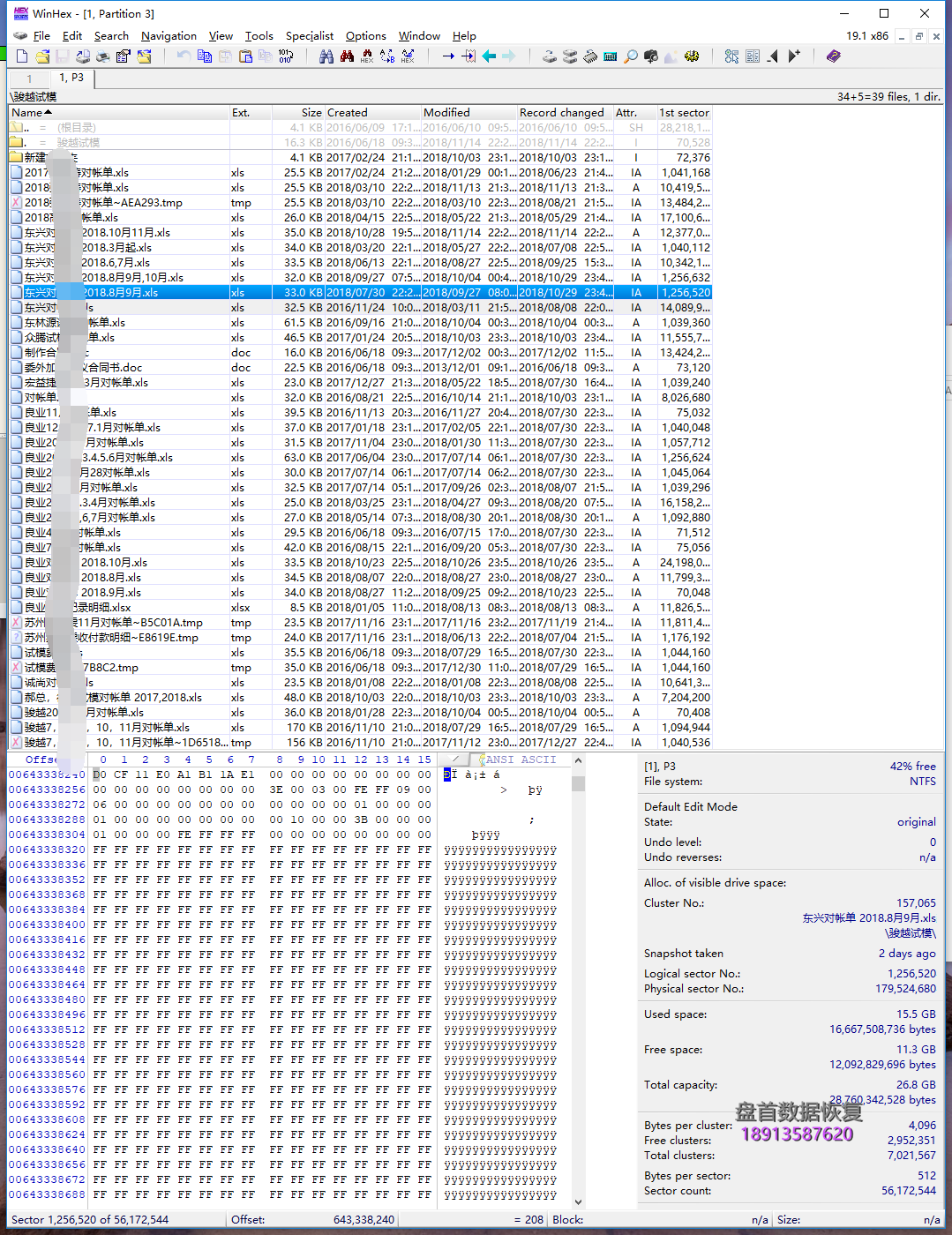The image size is (952, 1235).
Task: Click the Open file folder icon
Action: click(42, 56)
